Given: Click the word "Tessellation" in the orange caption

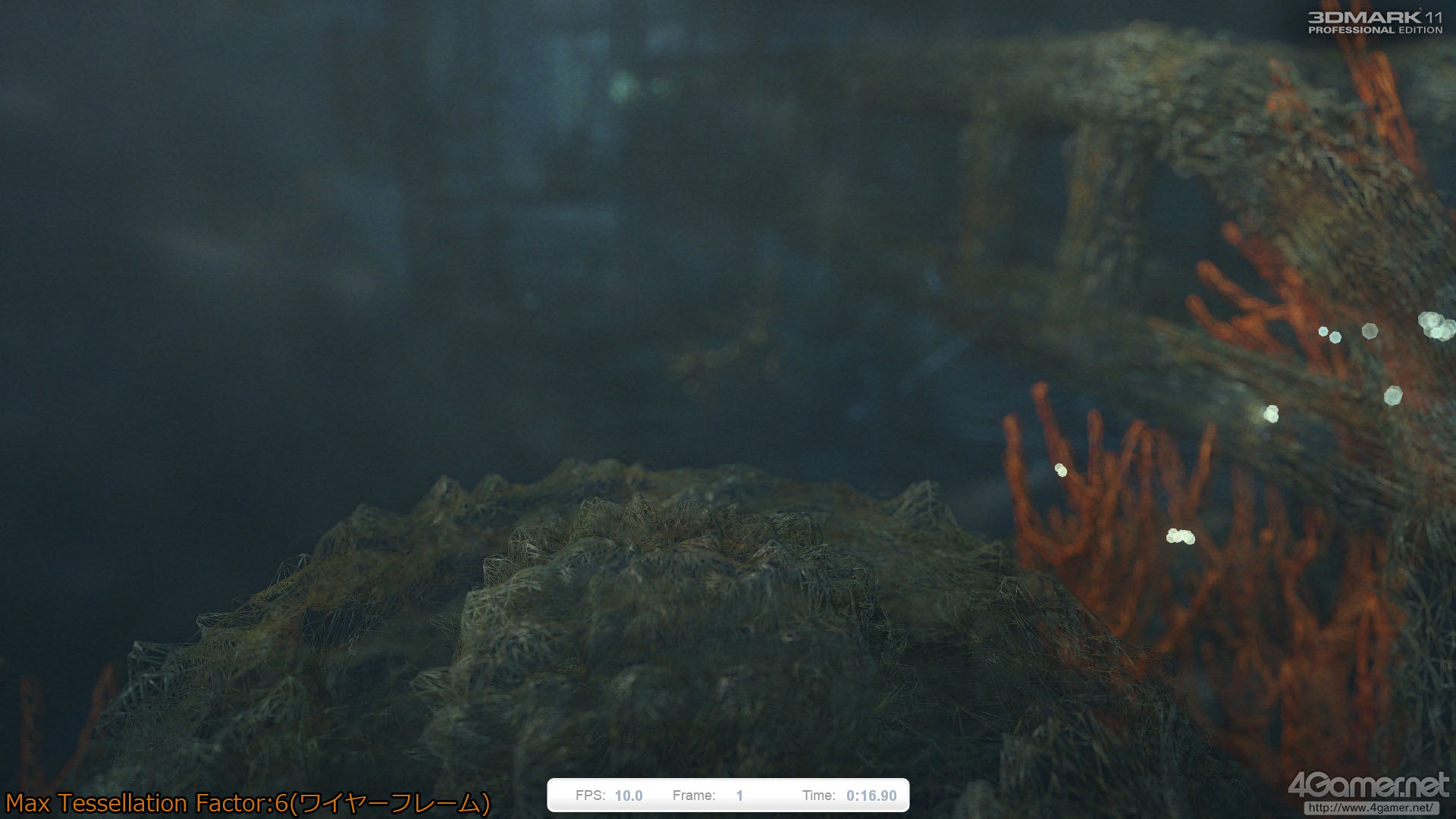Looking at the screenshot, I should 122,803.
